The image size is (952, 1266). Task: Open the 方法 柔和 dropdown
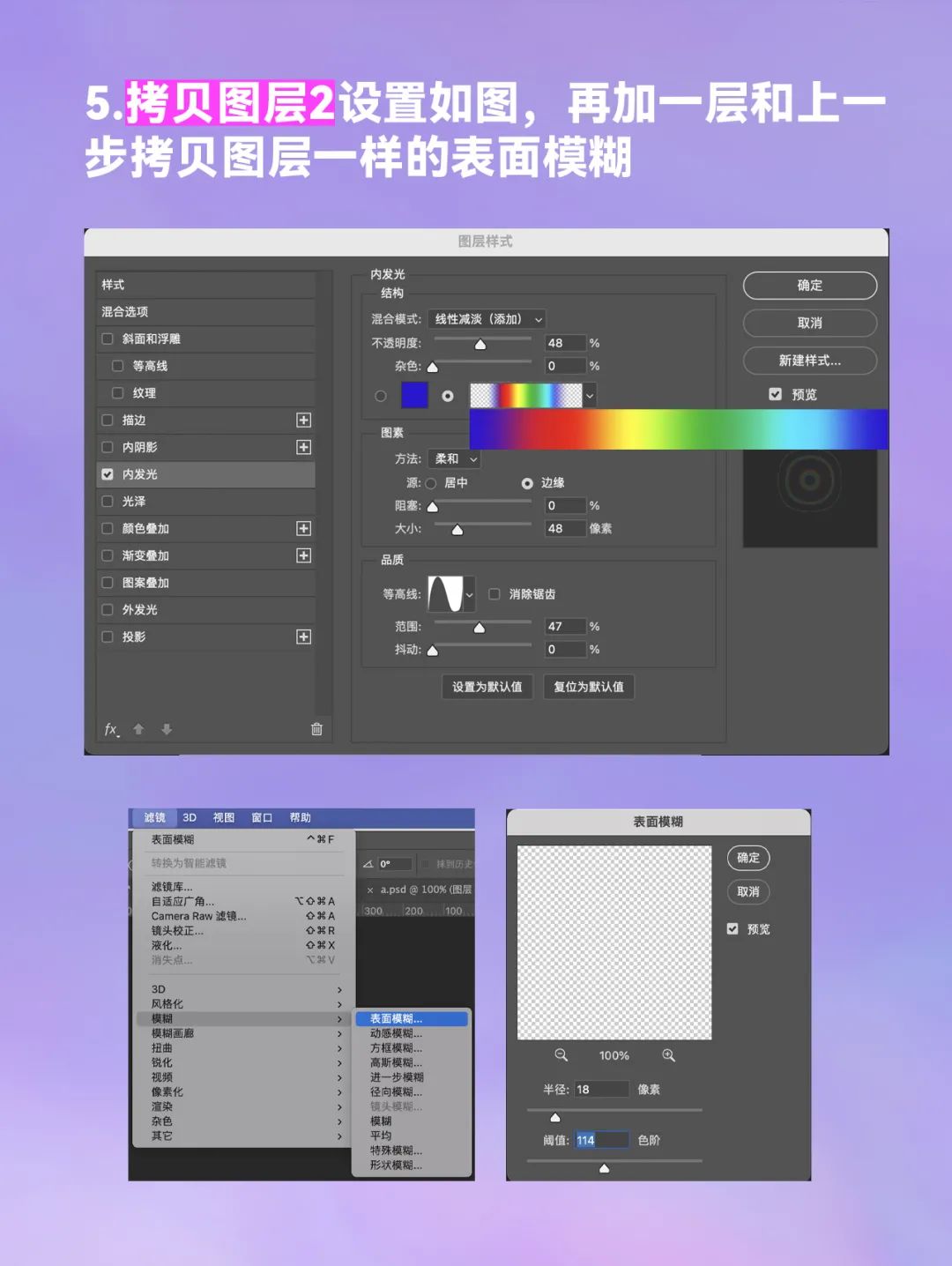coord(455,459)
